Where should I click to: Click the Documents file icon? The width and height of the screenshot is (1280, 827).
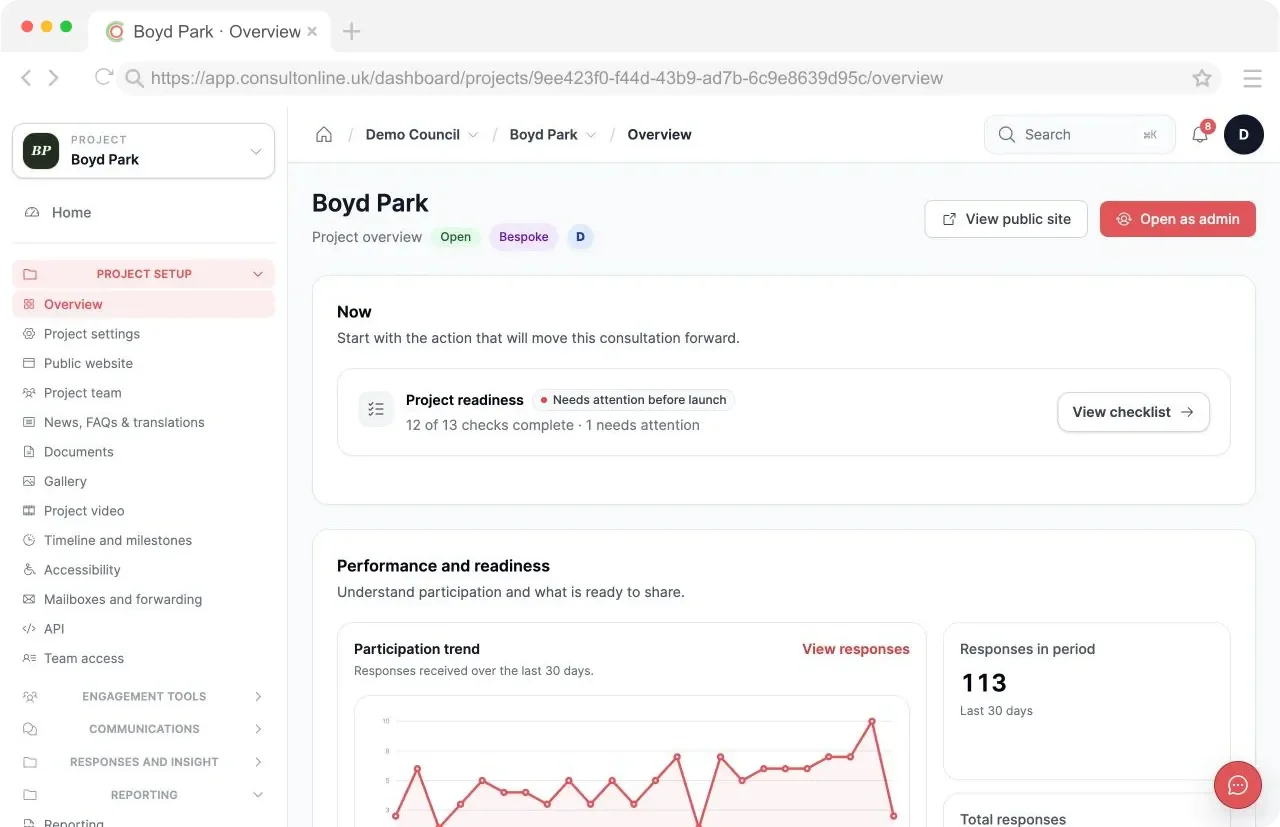pos(29,452)
